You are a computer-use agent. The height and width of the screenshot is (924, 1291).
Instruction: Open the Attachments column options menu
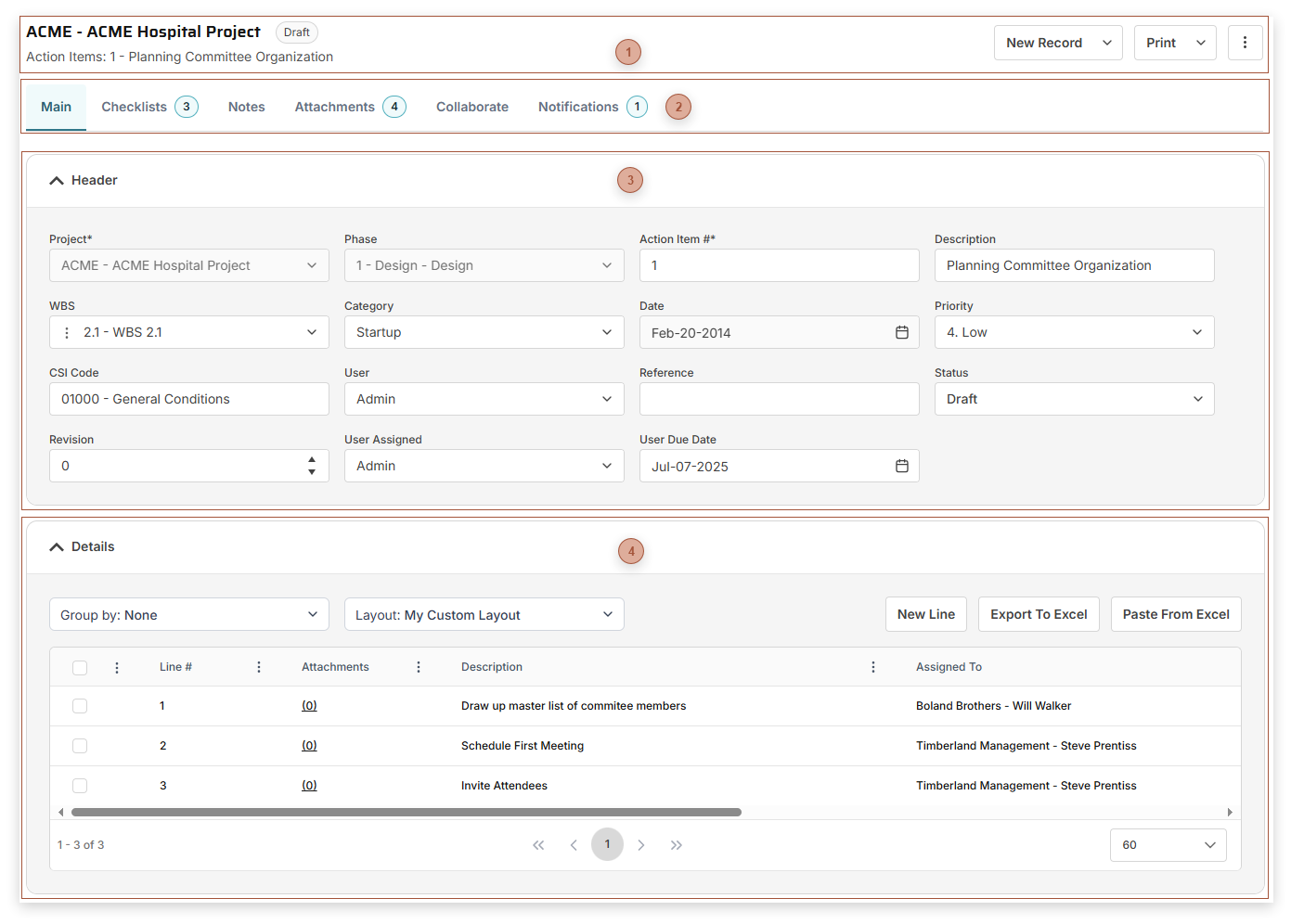tap(419, 667)
